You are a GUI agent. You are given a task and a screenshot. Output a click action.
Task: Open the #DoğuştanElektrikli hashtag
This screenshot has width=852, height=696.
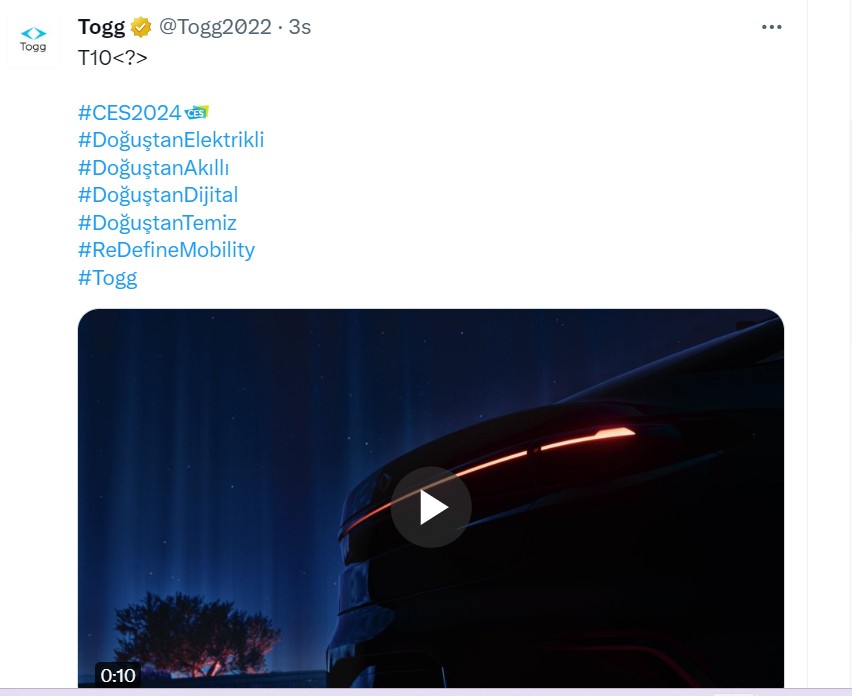point(171,140)
